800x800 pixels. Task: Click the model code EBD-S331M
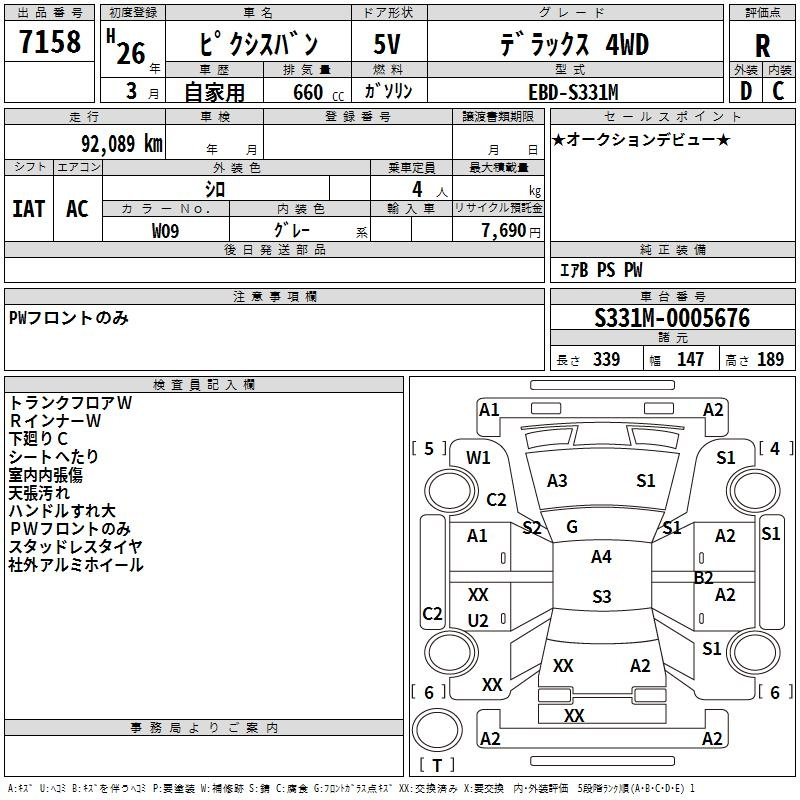tap(574, 92)
